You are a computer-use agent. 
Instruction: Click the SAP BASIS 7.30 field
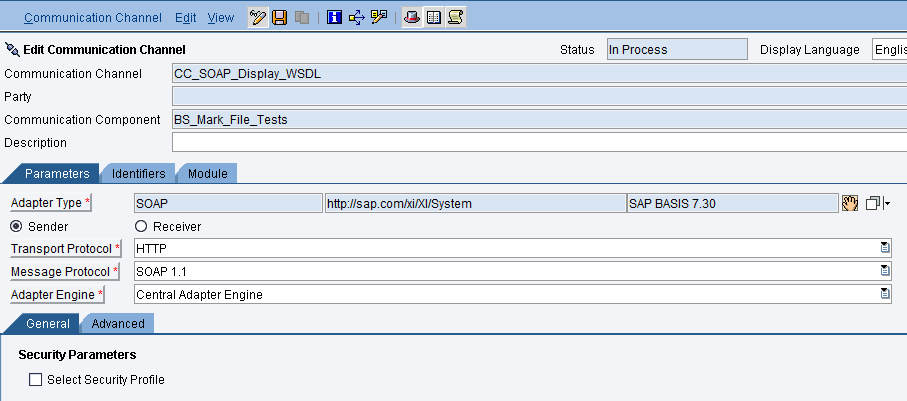pos(732,203)
